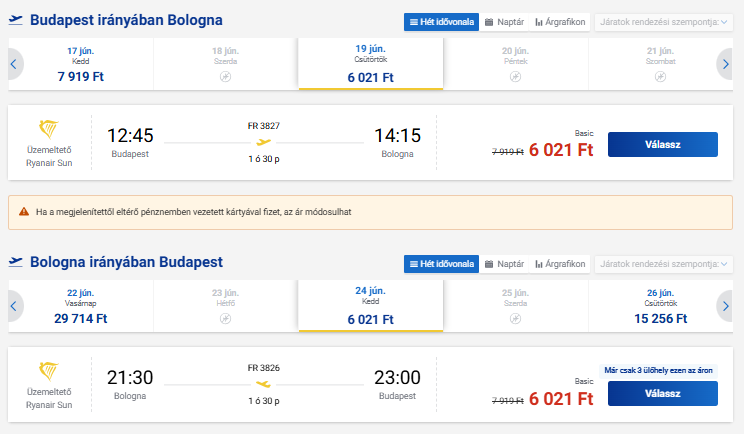Viewport: 744px width, 434px height.
Task: Select 17 jún. outbound date for 7 919 Ft
Action: (81, 64)
